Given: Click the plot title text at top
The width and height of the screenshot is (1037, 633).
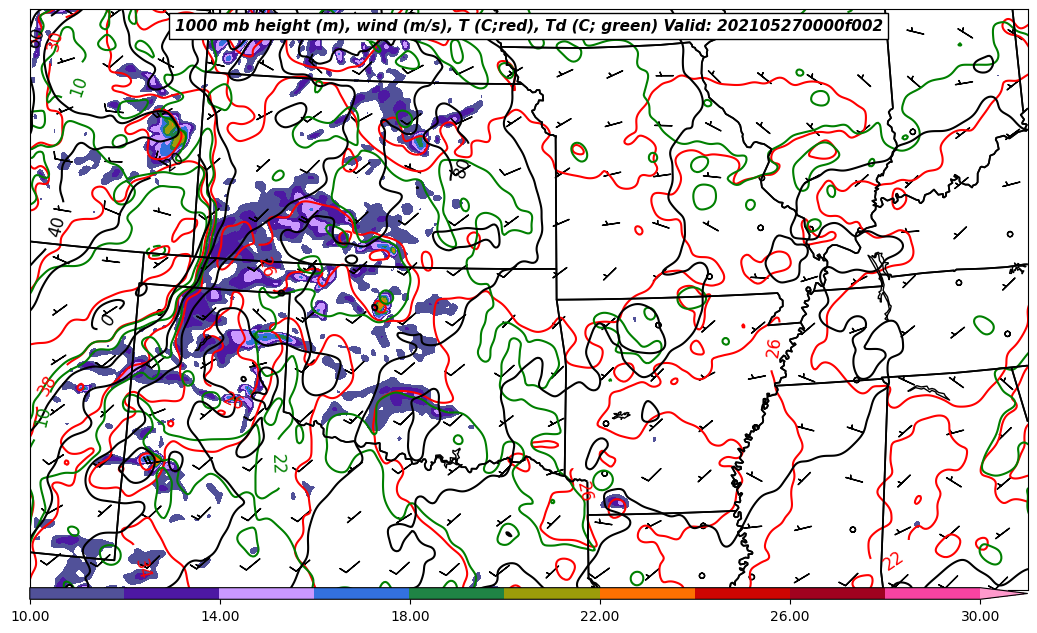Looking at the screenshot, I should (x=529, y=26).
